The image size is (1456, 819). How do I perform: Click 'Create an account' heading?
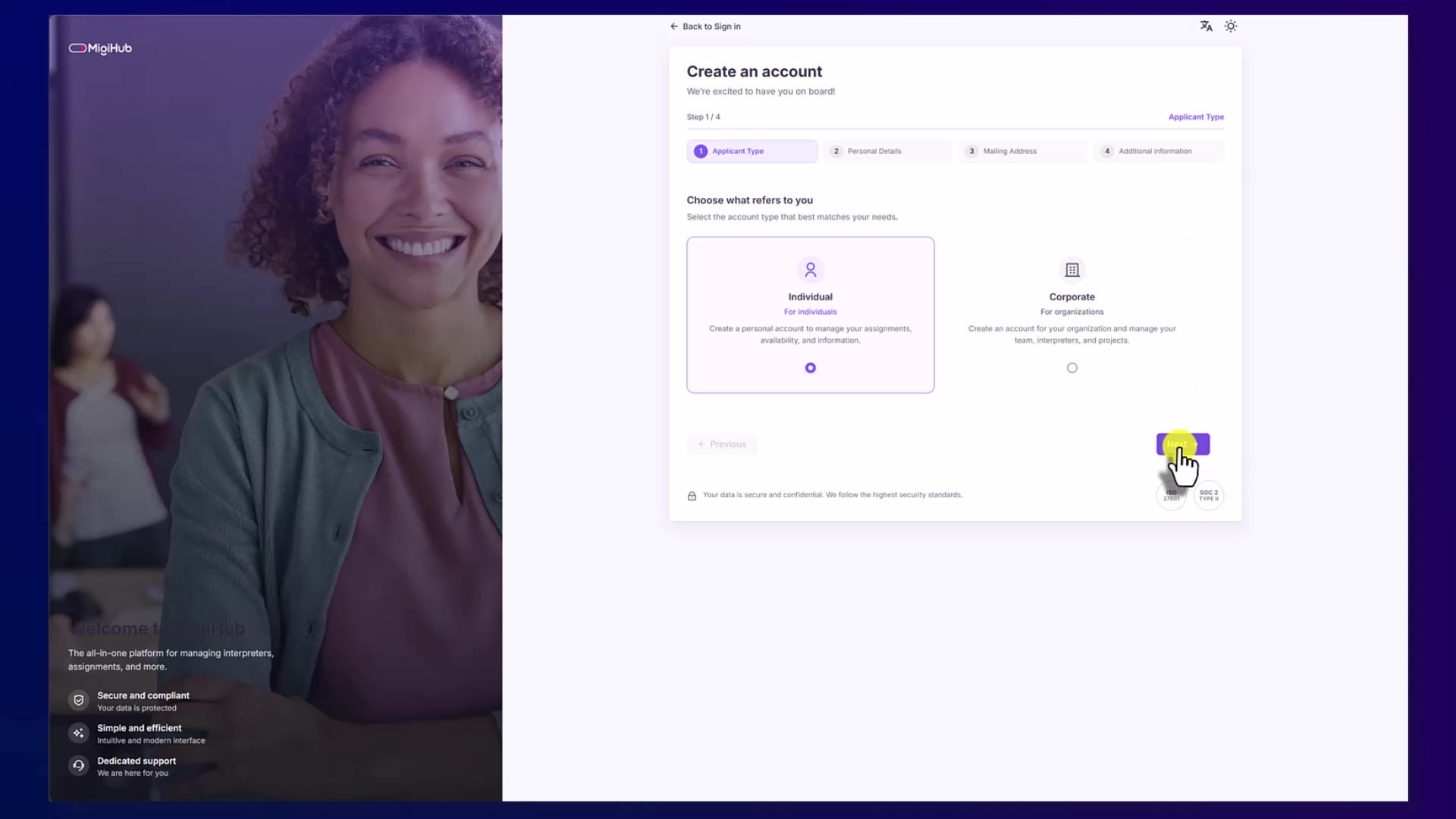754,71
